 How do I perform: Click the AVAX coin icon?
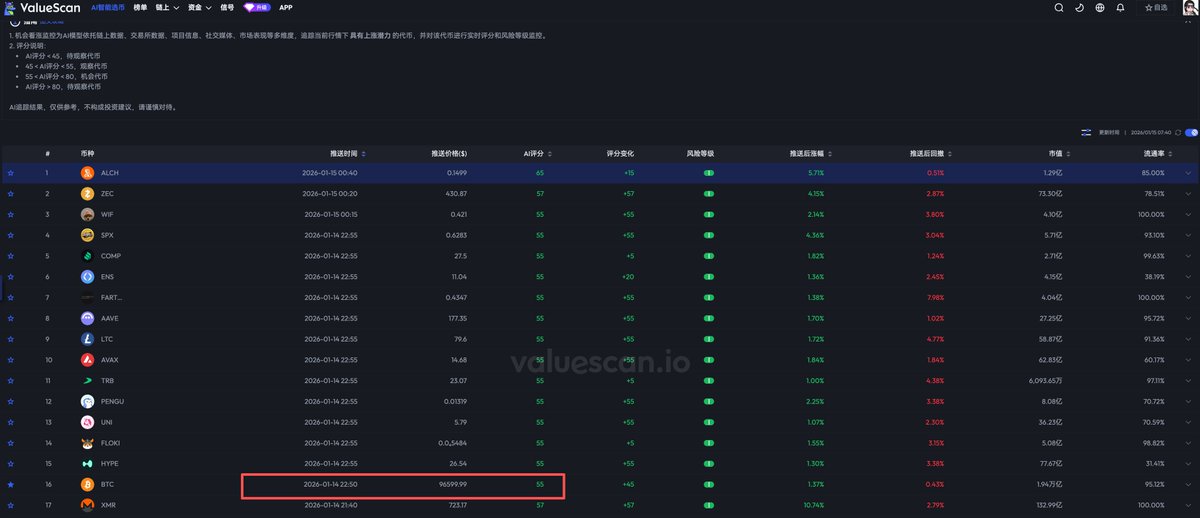pos(87,360)
